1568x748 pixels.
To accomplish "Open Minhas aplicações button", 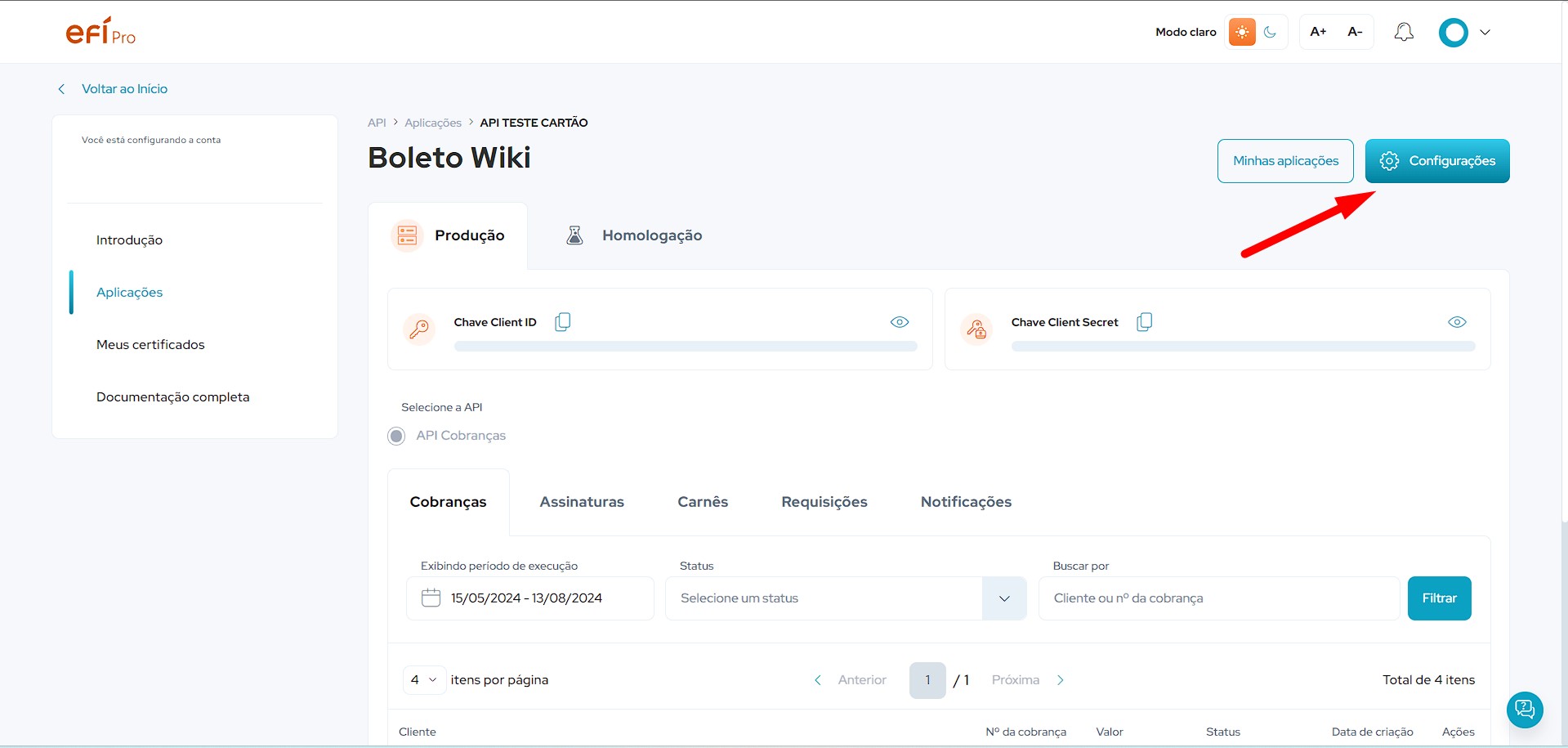I will pos(1285,161).
